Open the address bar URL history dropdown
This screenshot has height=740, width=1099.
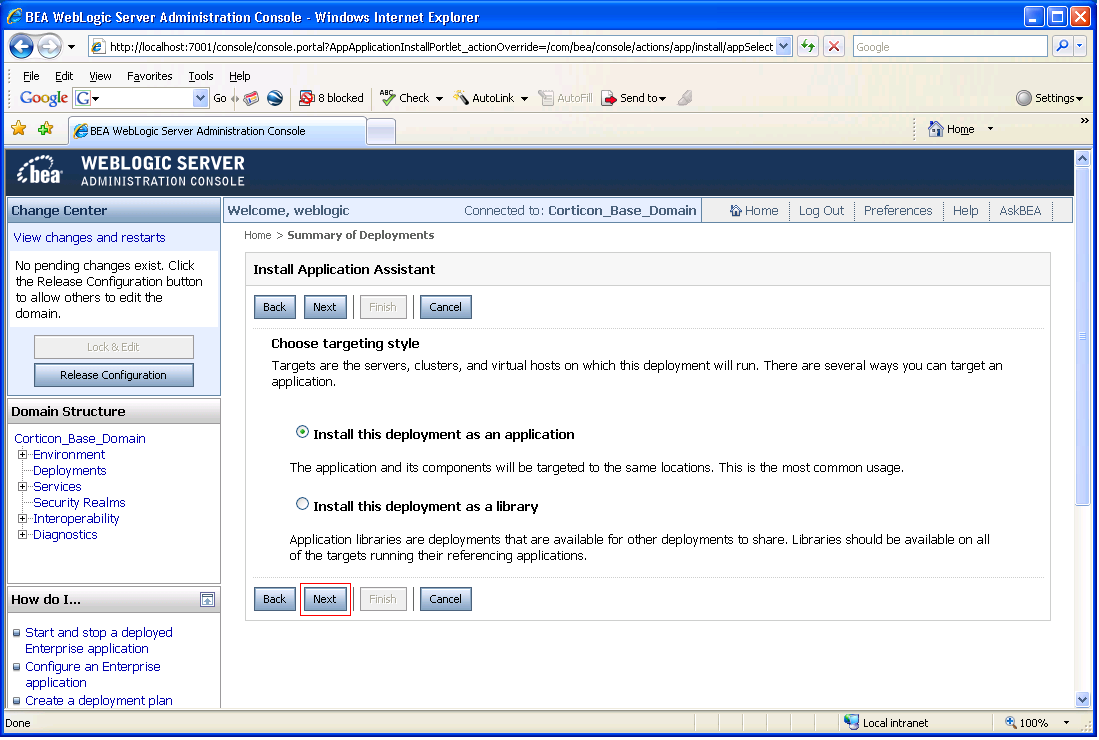click(784, 47)
